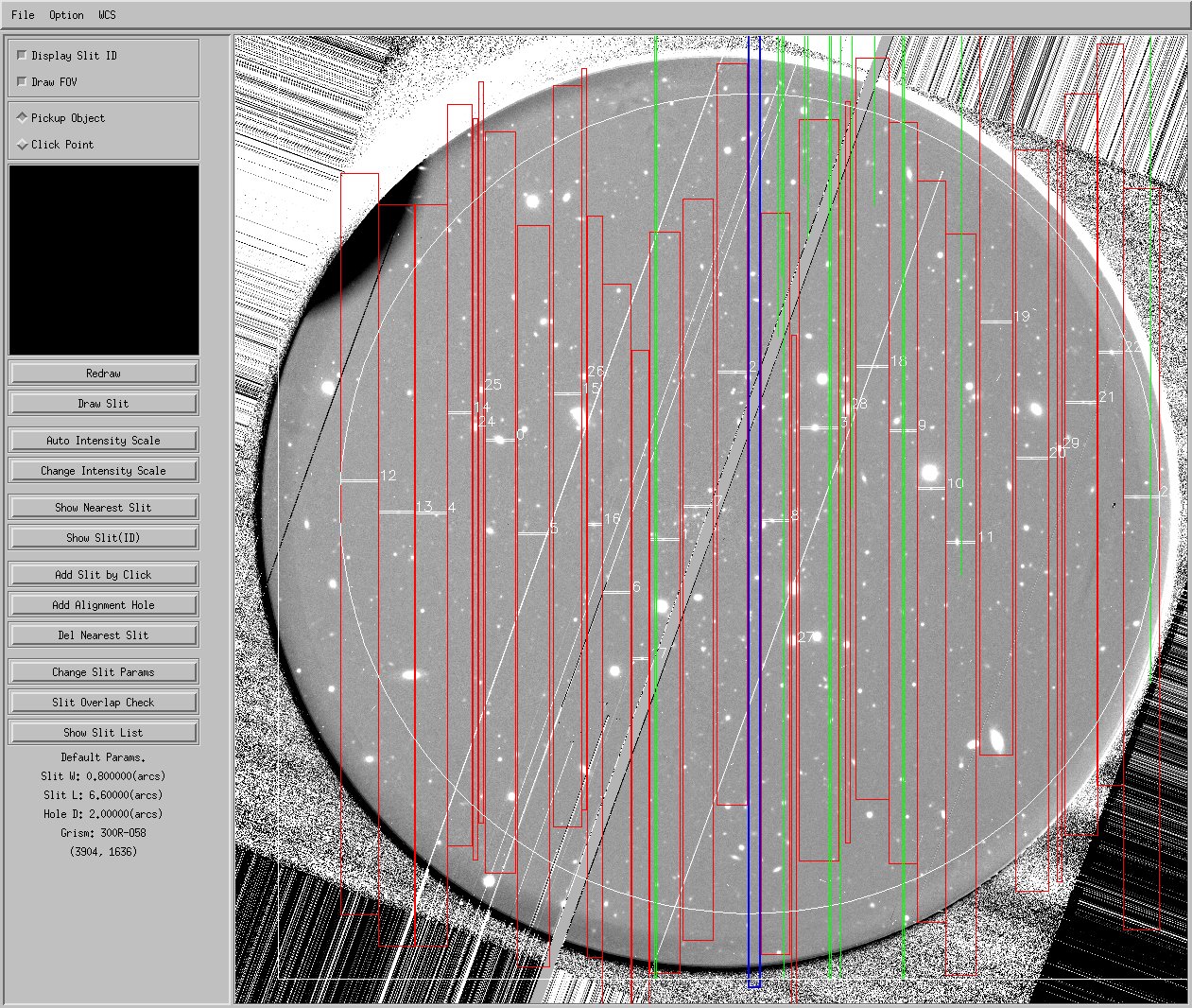Activate Add Slit by Click
The image size is (1192, 1008).
point(103,574)
